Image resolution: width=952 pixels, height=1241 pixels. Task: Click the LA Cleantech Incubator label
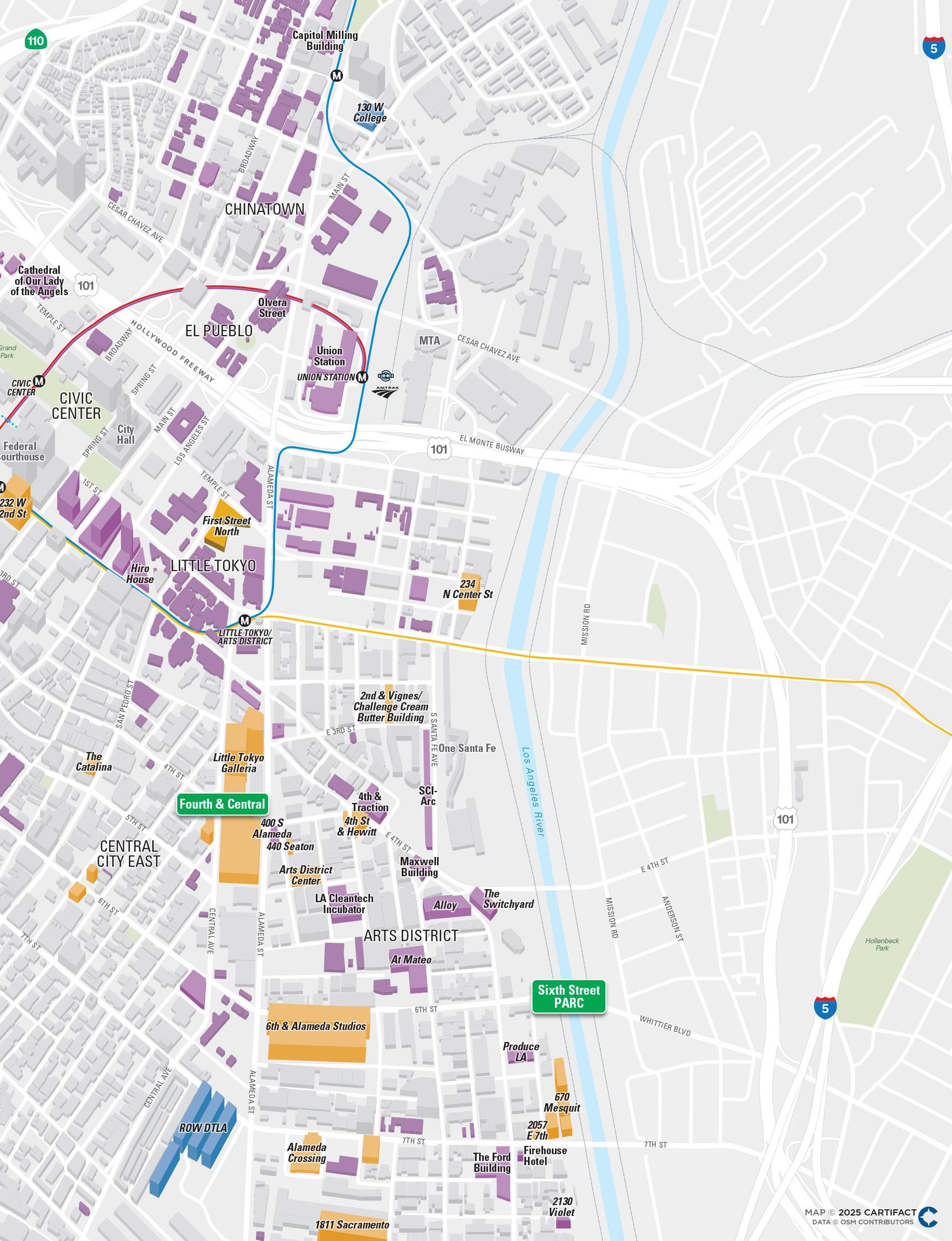point(344,904)
